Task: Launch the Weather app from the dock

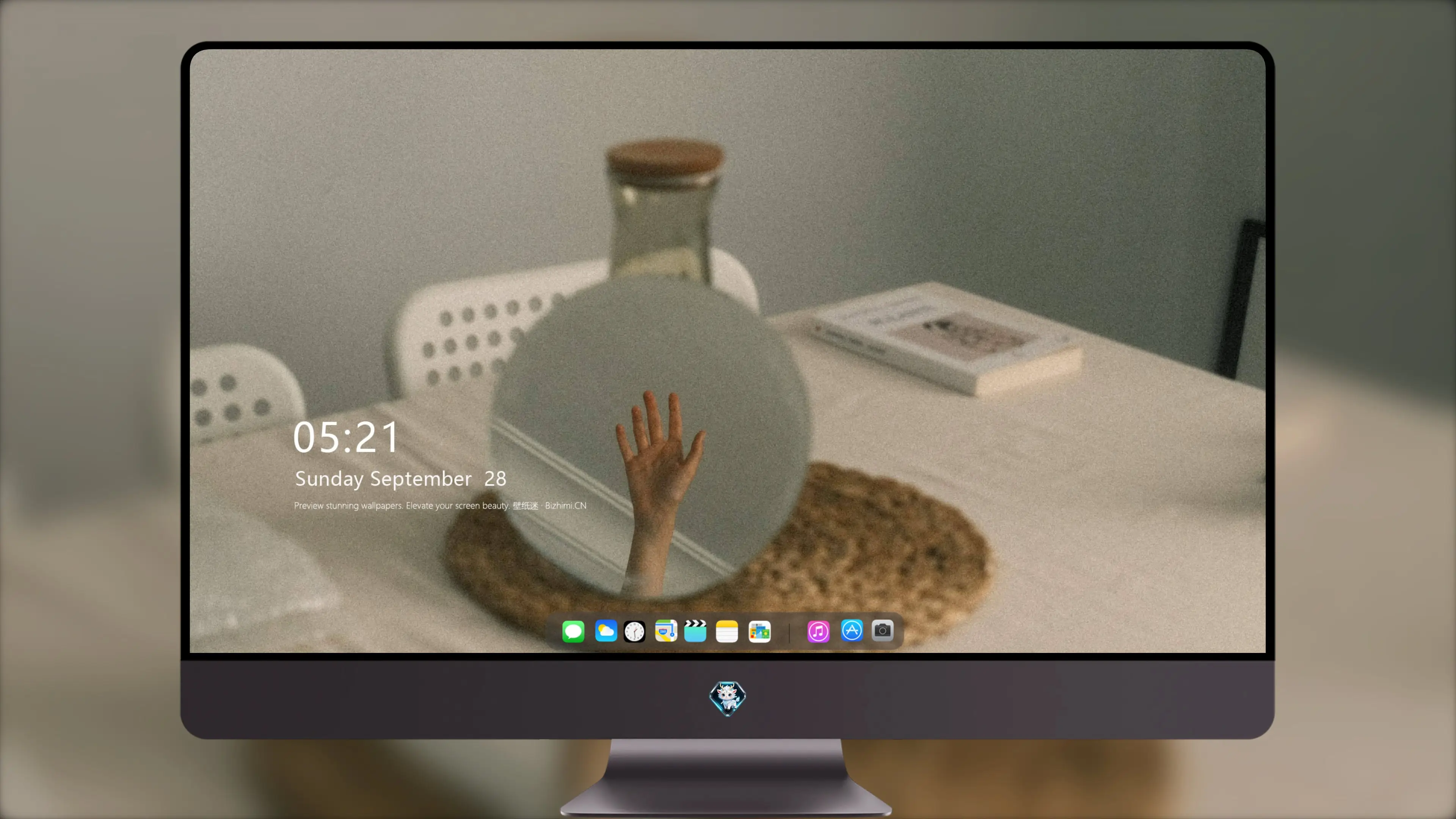Action: pyautogui.click(x=606, y=631)
